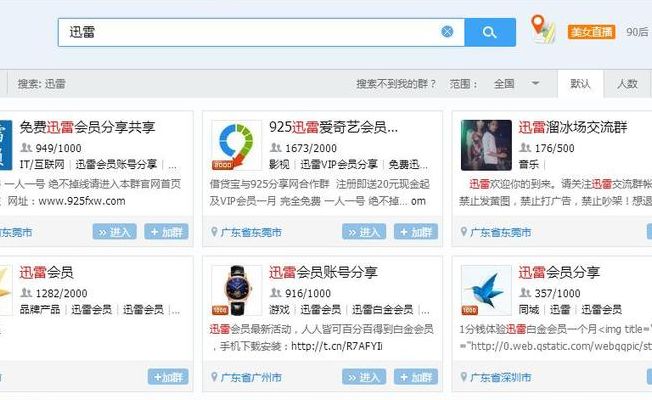The height and width of the screenshot is (400, 652).
Task: Click 广东省东莞市 in 925迅雷爱奇艺会员 card
Action: pos(251,232)
